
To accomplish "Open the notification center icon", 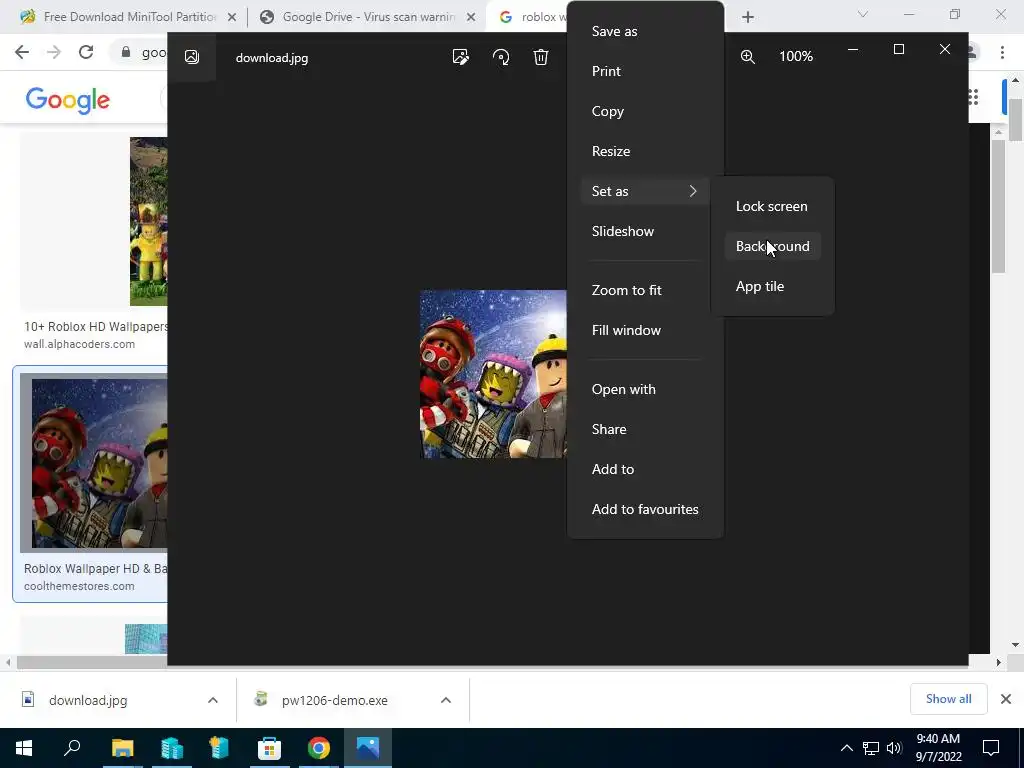I will pos(991,748).
